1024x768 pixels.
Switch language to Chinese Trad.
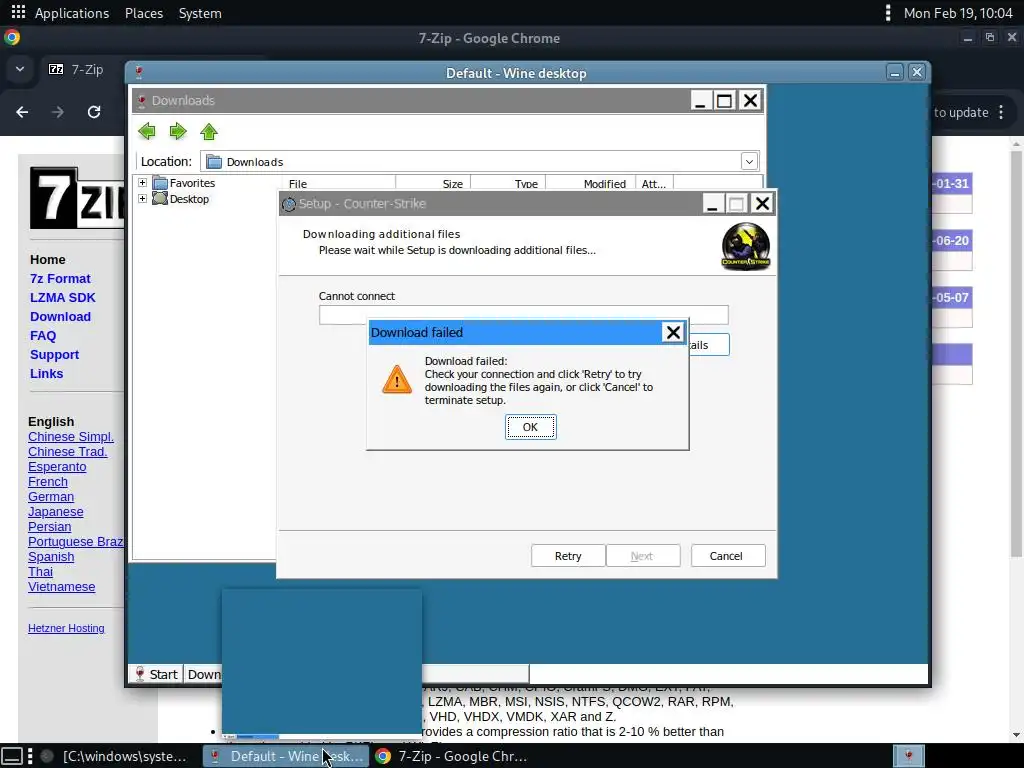(67, 451)
